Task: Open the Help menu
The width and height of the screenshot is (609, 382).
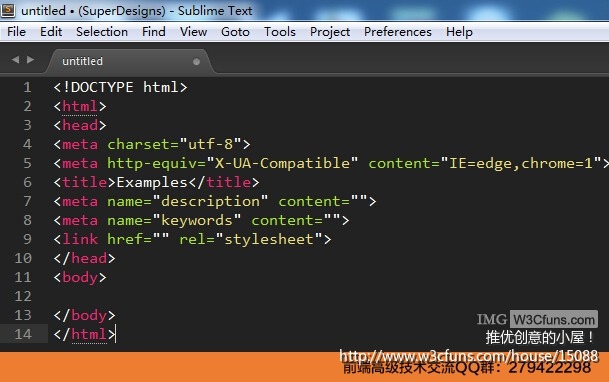Action: [459, 32]
